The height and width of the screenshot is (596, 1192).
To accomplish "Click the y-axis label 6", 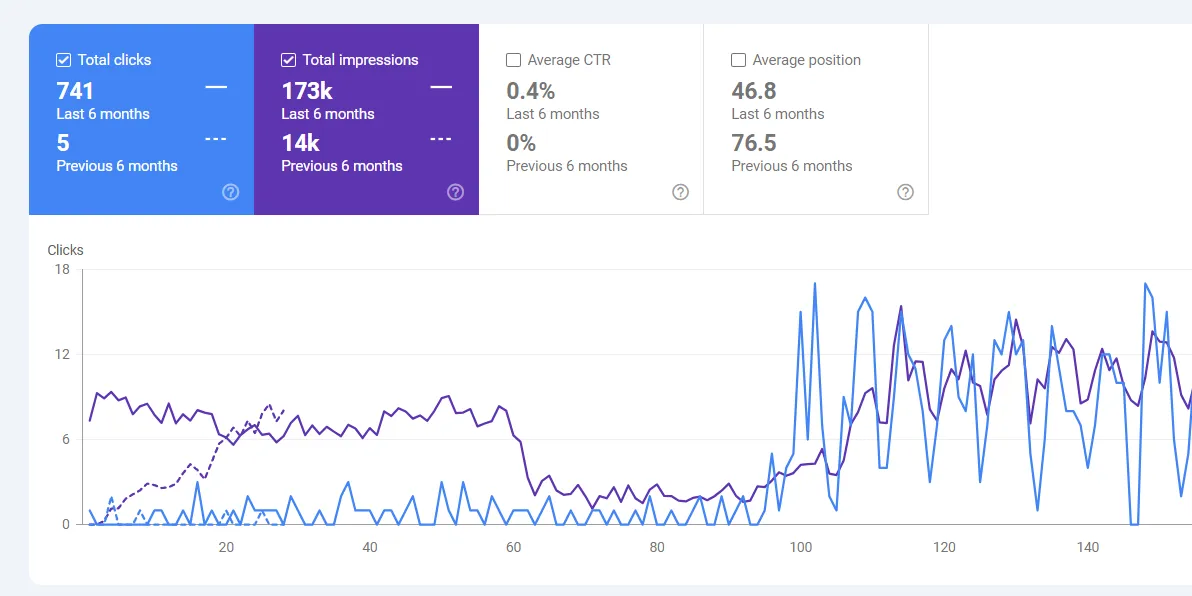I will tap(65, 439).
